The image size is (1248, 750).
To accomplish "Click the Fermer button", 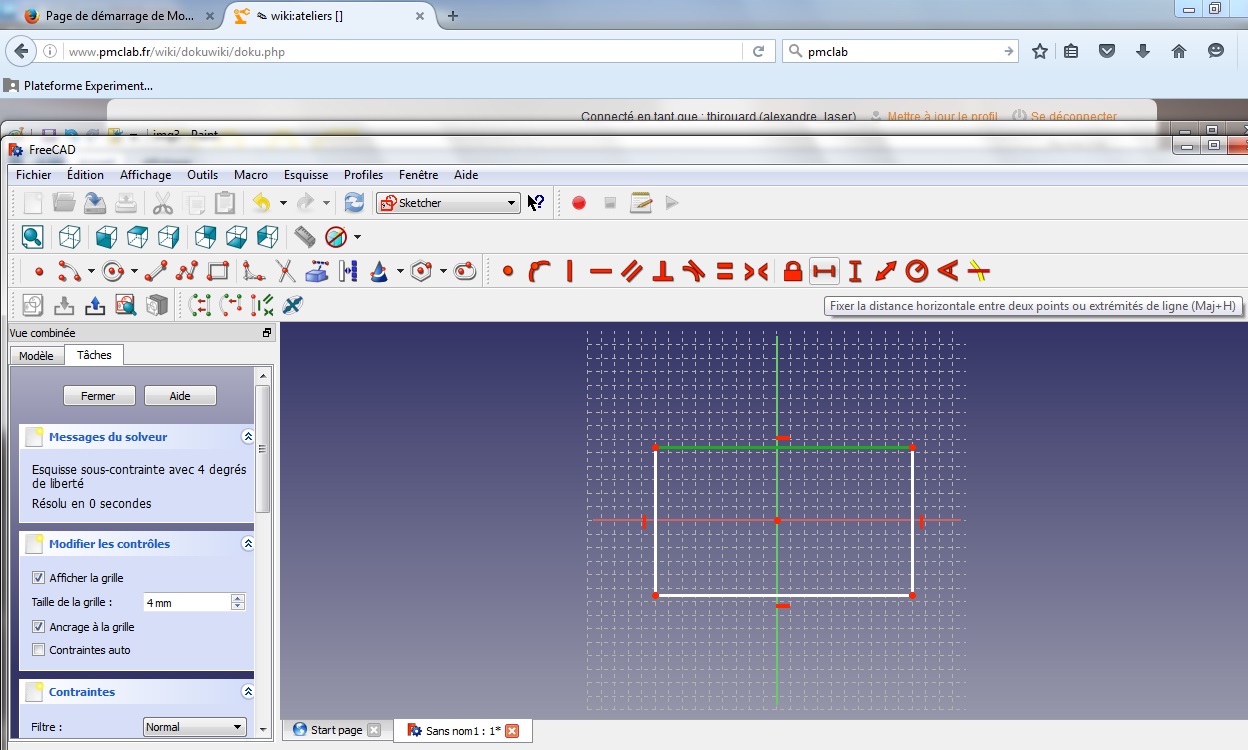I will (98, 396).
